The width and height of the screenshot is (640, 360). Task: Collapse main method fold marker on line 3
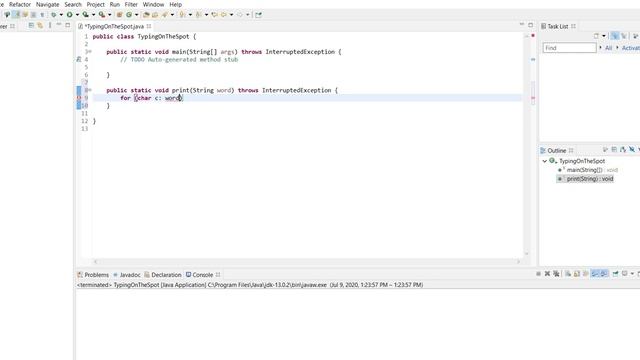90,52
